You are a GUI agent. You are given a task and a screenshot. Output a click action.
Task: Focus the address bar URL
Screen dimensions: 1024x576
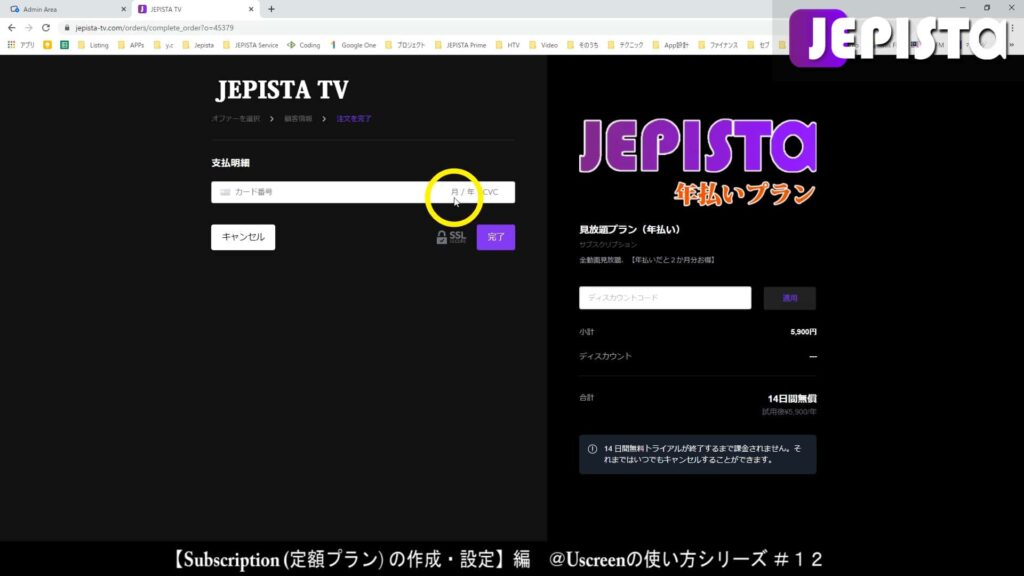(x=154, y=28)
